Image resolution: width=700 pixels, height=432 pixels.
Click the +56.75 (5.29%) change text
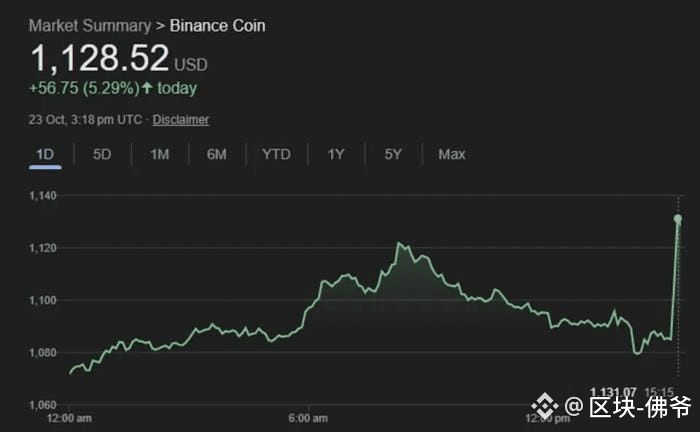tap(83, 88)
